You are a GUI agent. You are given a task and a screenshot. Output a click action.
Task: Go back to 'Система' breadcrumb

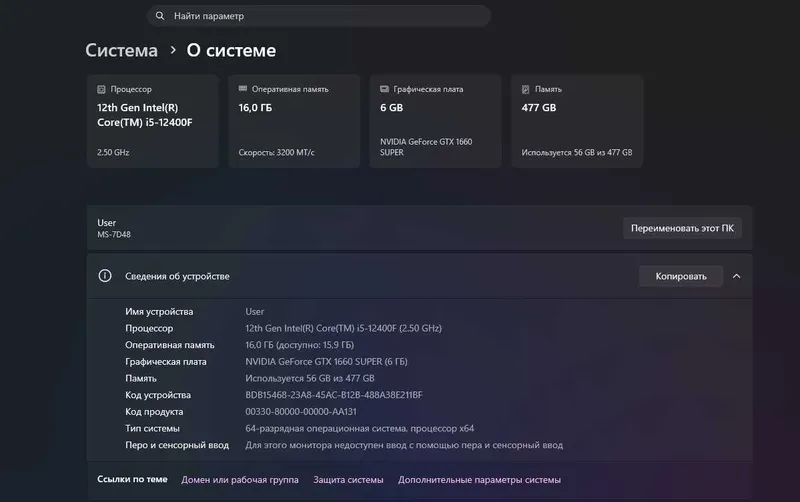pyautogui.click(x=121, y=50)
